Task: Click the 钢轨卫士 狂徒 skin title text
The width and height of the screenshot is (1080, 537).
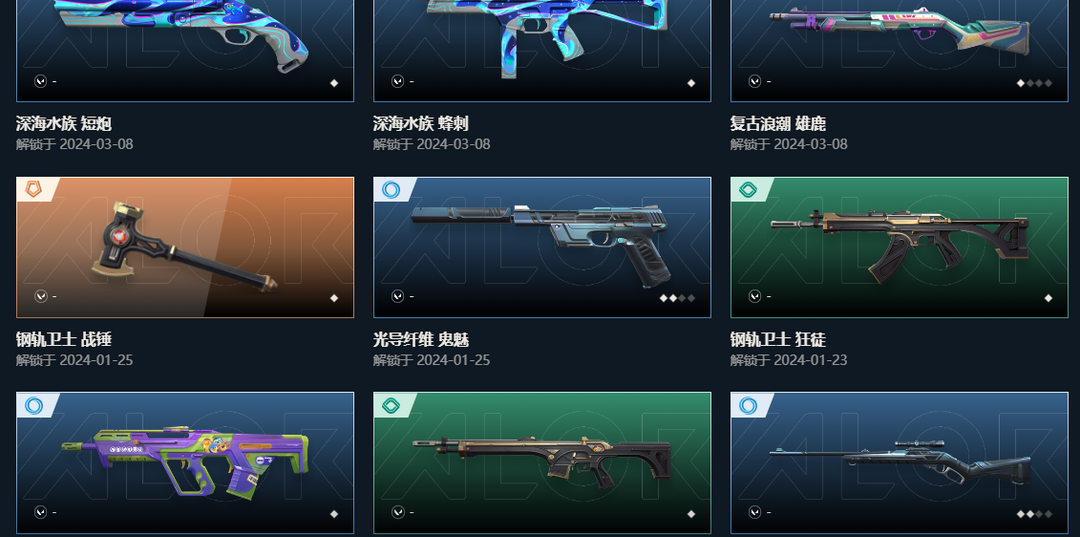Action: point(778,339)
